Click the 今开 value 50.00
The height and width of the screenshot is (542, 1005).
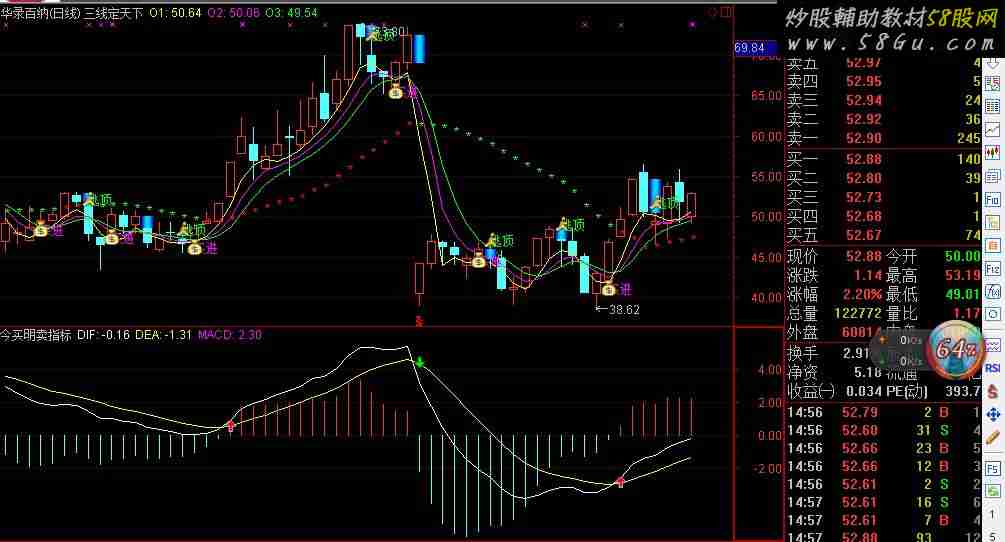click(x=963, y=256)
